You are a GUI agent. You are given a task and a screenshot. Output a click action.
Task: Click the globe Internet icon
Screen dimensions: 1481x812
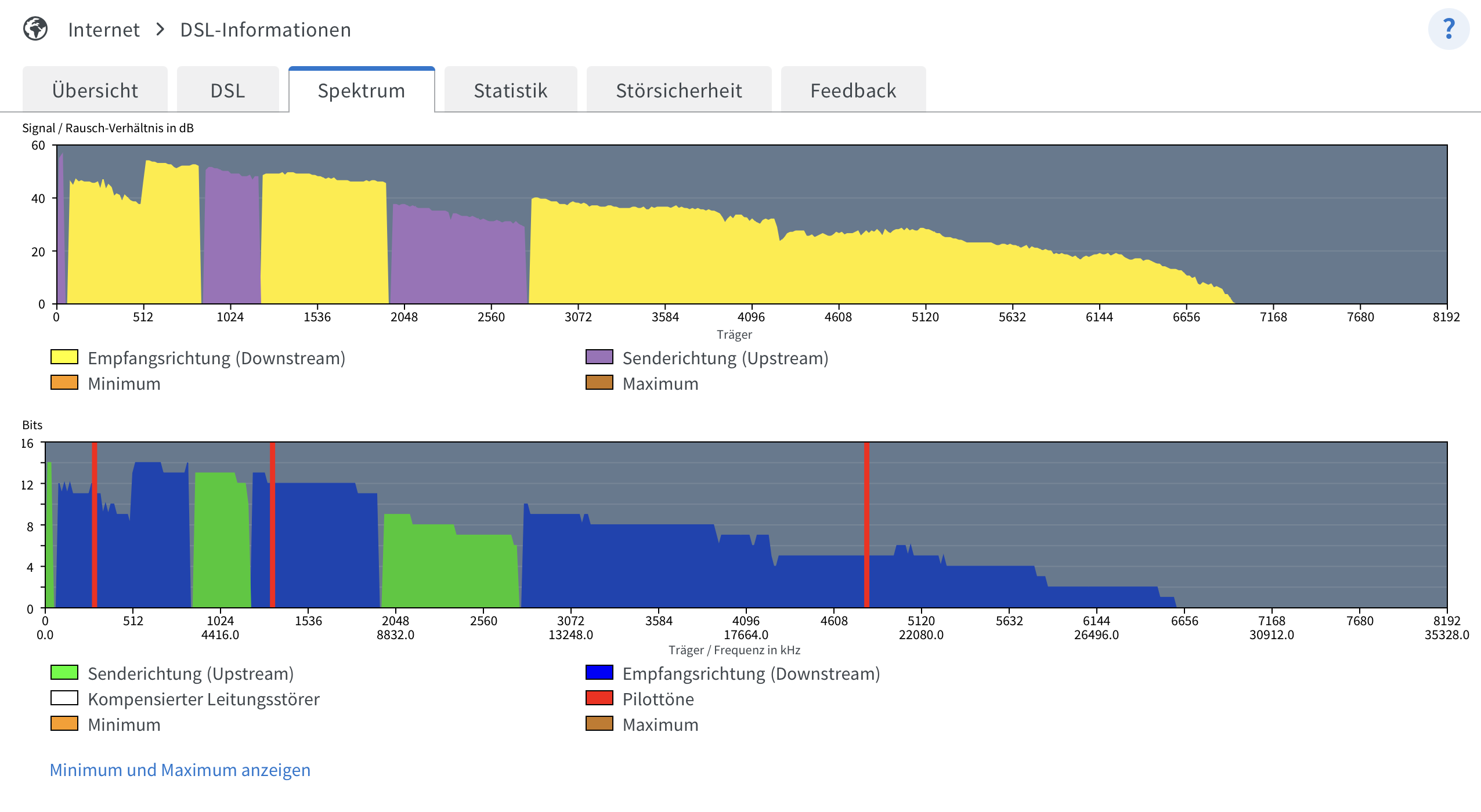(35, 29)
